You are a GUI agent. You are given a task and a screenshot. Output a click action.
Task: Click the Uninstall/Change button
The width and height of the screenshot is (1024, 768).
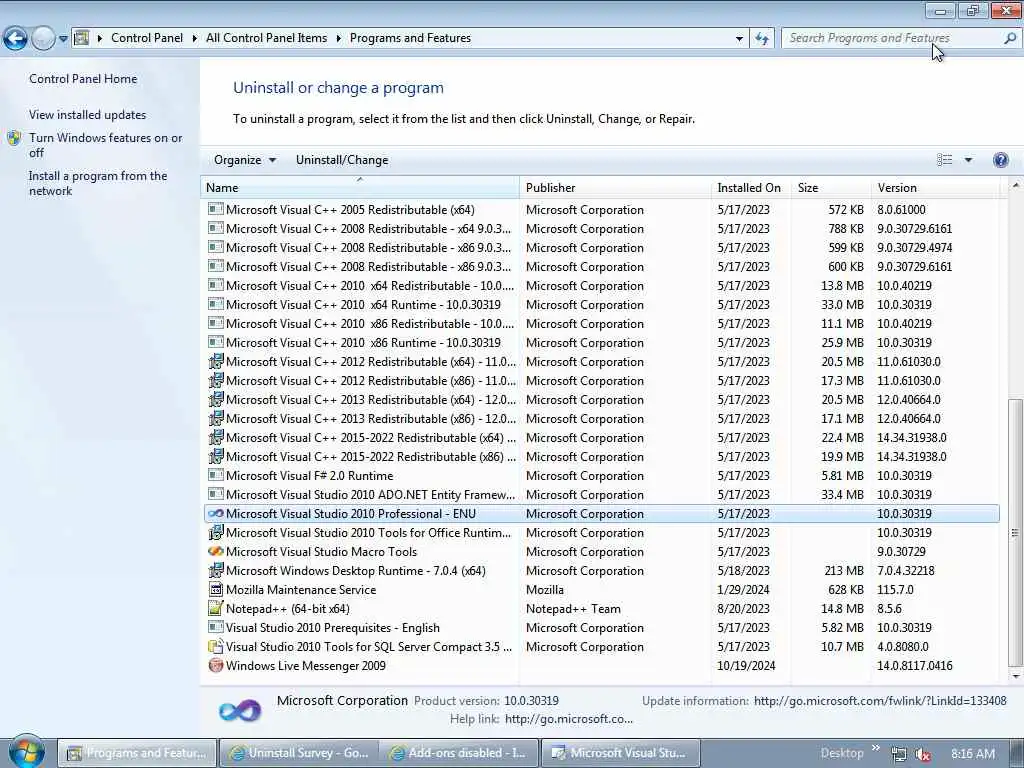click(342, 160)
